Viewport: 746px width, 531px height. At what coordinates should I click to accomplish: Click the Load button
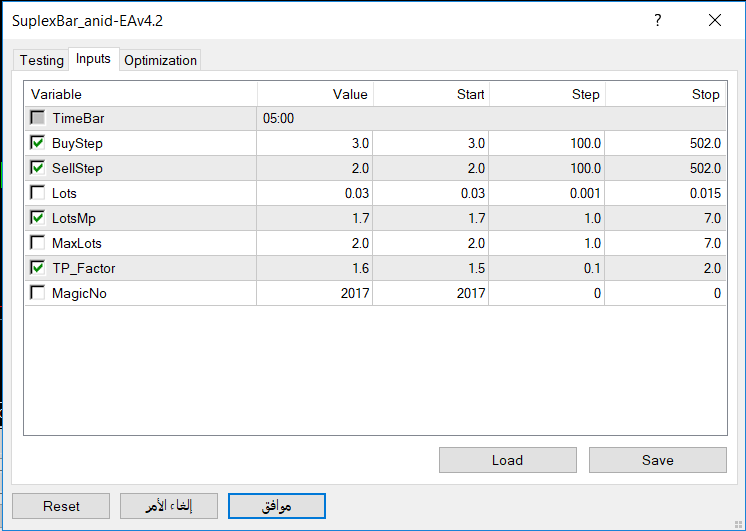507,460
